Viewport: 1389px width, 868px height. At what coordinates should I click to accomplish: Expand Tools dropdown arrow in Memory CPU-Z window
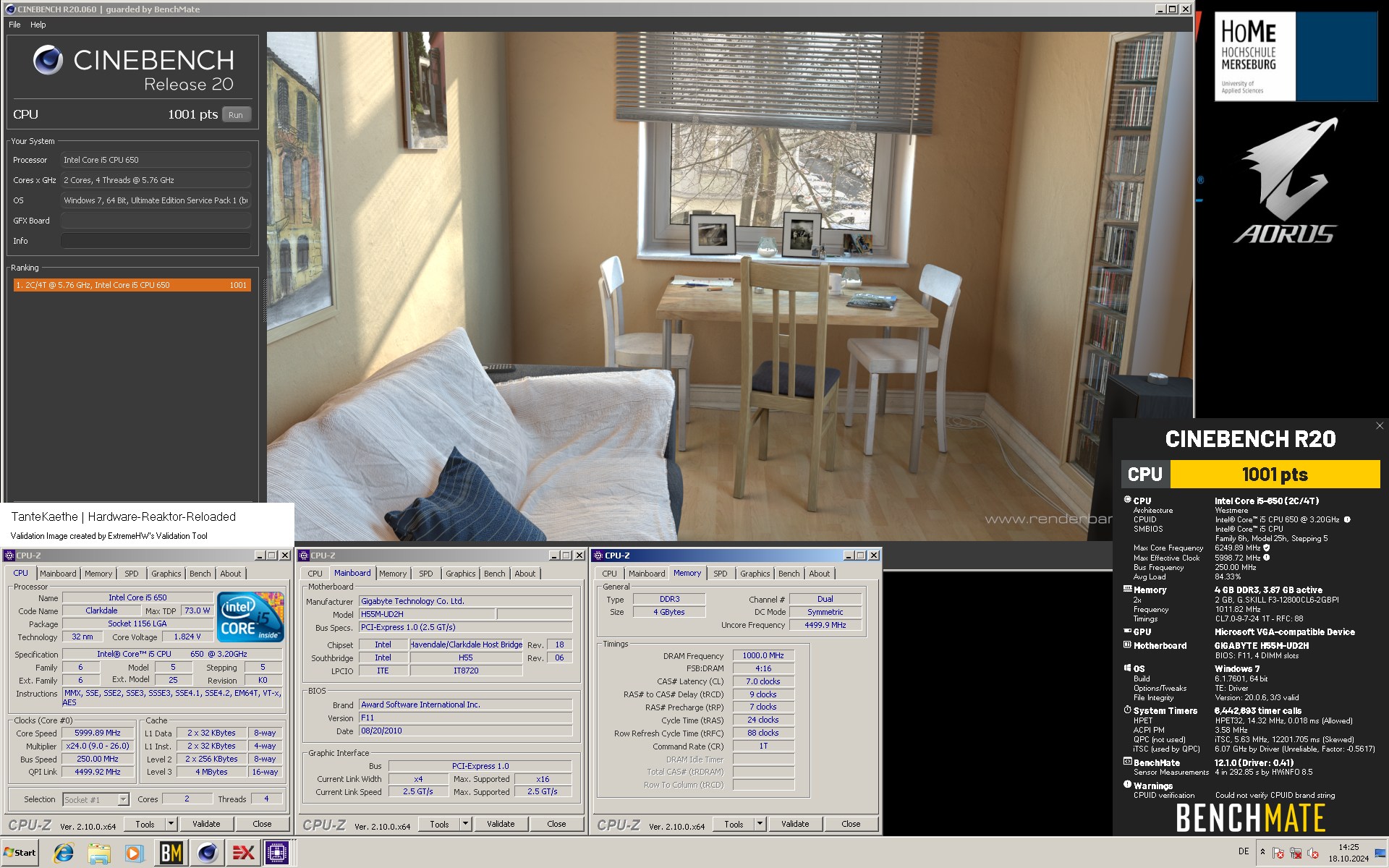coord(760,824)
